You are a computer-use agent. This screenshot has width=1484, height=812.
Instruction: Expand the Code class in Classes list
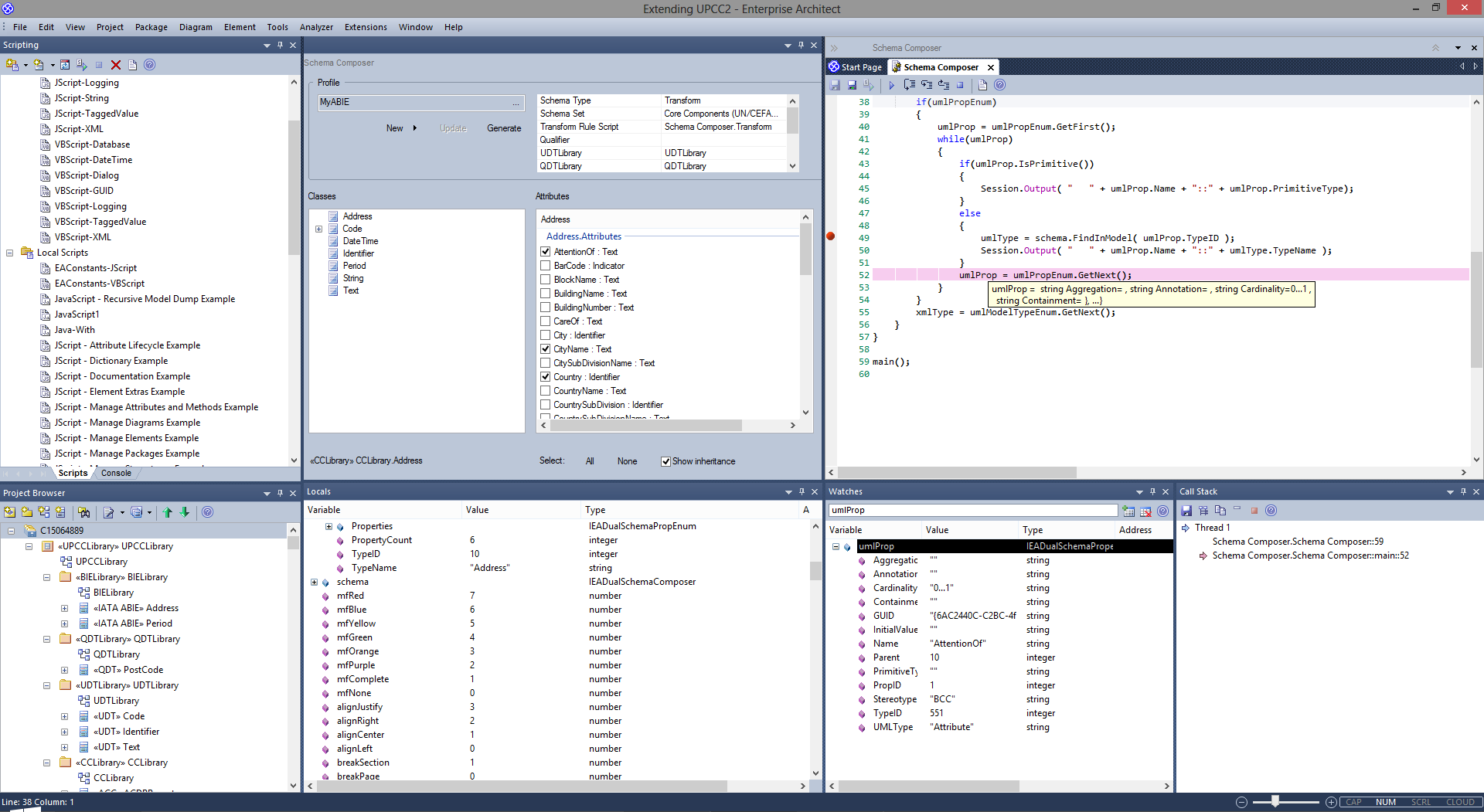(318, 229)
